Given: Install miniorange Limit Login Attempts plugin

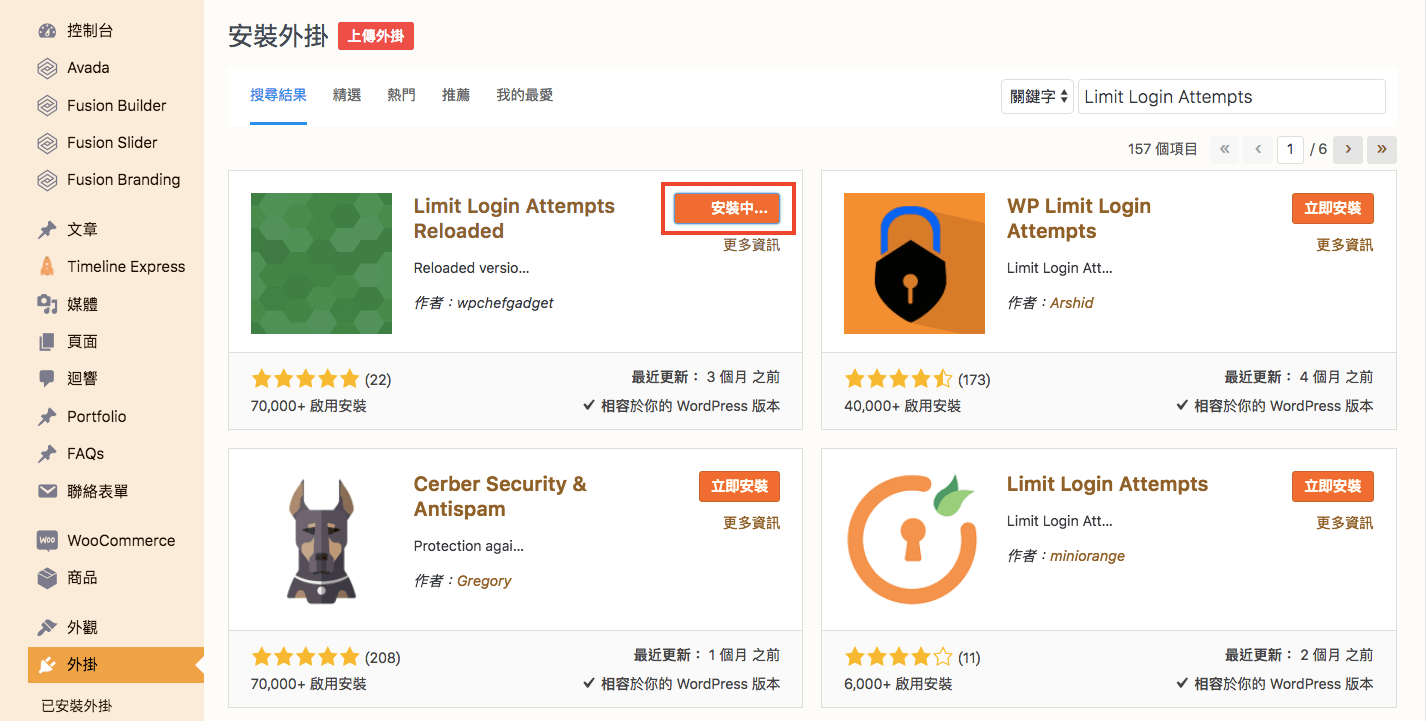Looking at the screenshot, I should click(x=1333, y=486).
